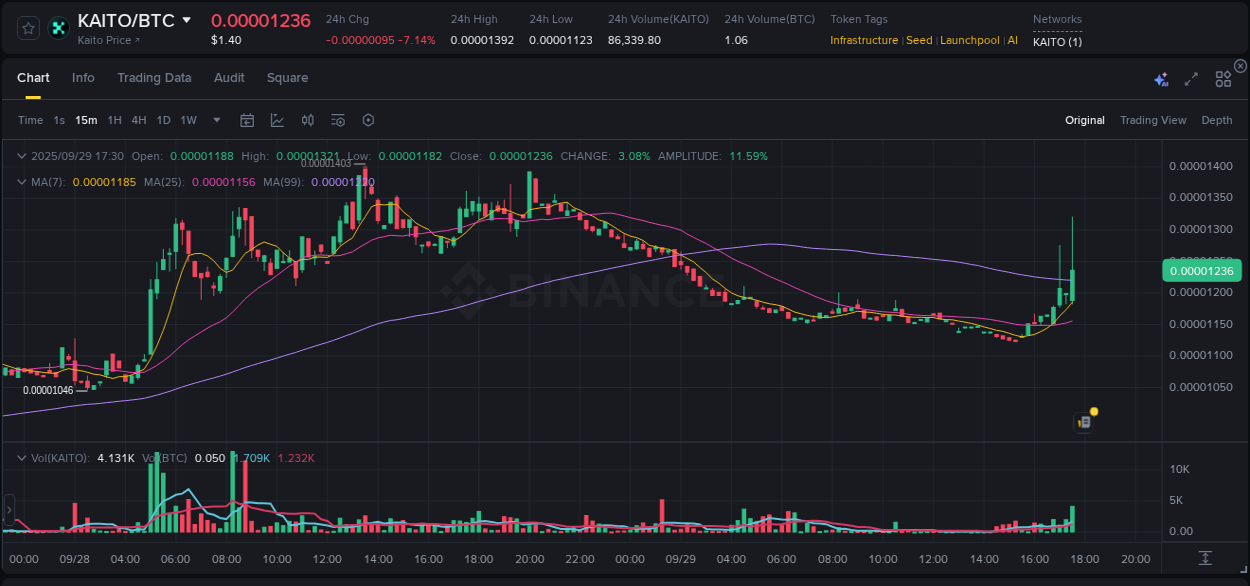Open the Audit tab

pos(229,78)
